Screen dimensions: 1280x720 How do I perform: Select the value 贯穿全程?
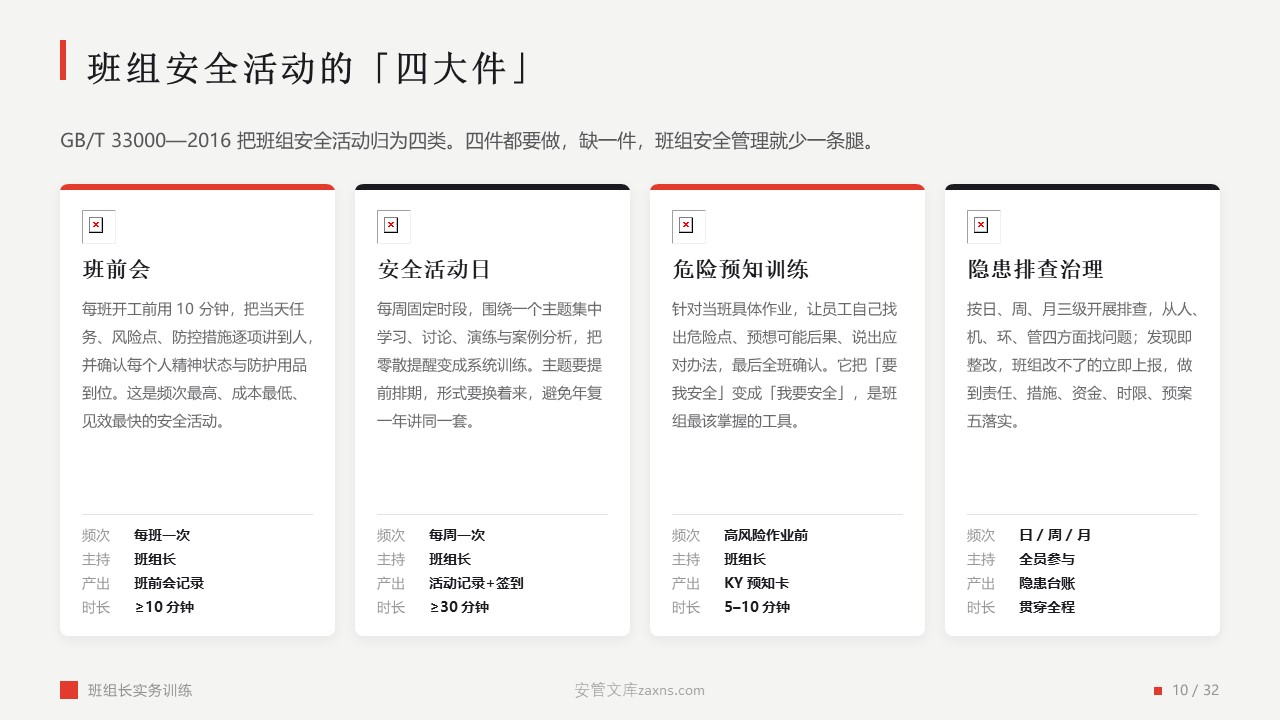1047,607
